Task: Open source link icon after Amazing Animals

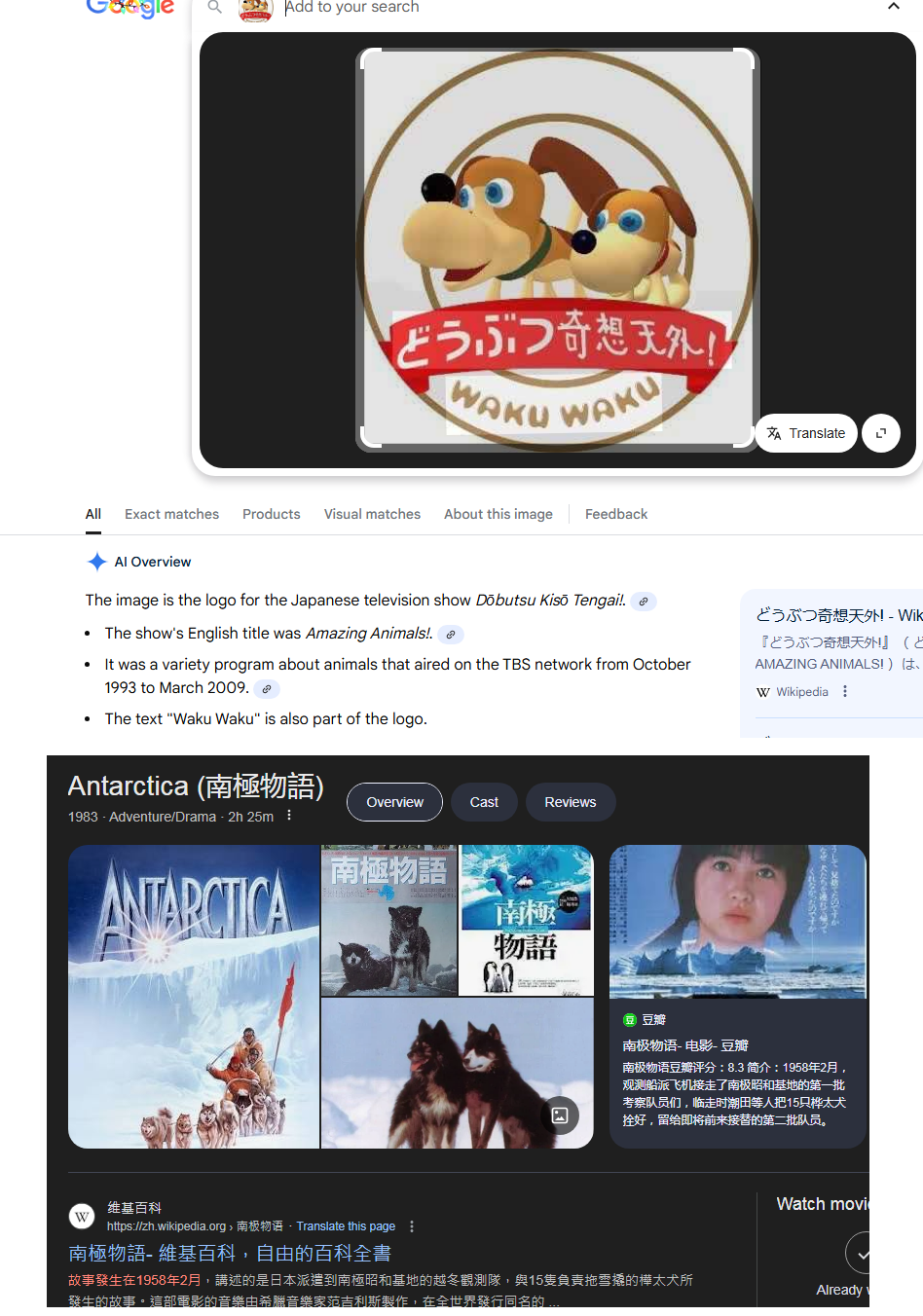Action: pyautogui.click(x=451, y=635)
